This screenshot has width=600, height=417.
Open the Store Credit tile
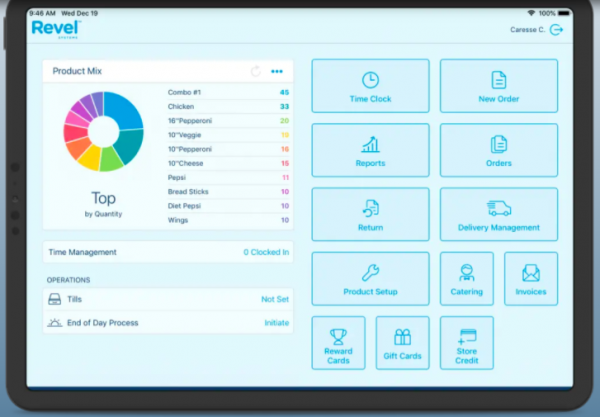tap(466, 343)
